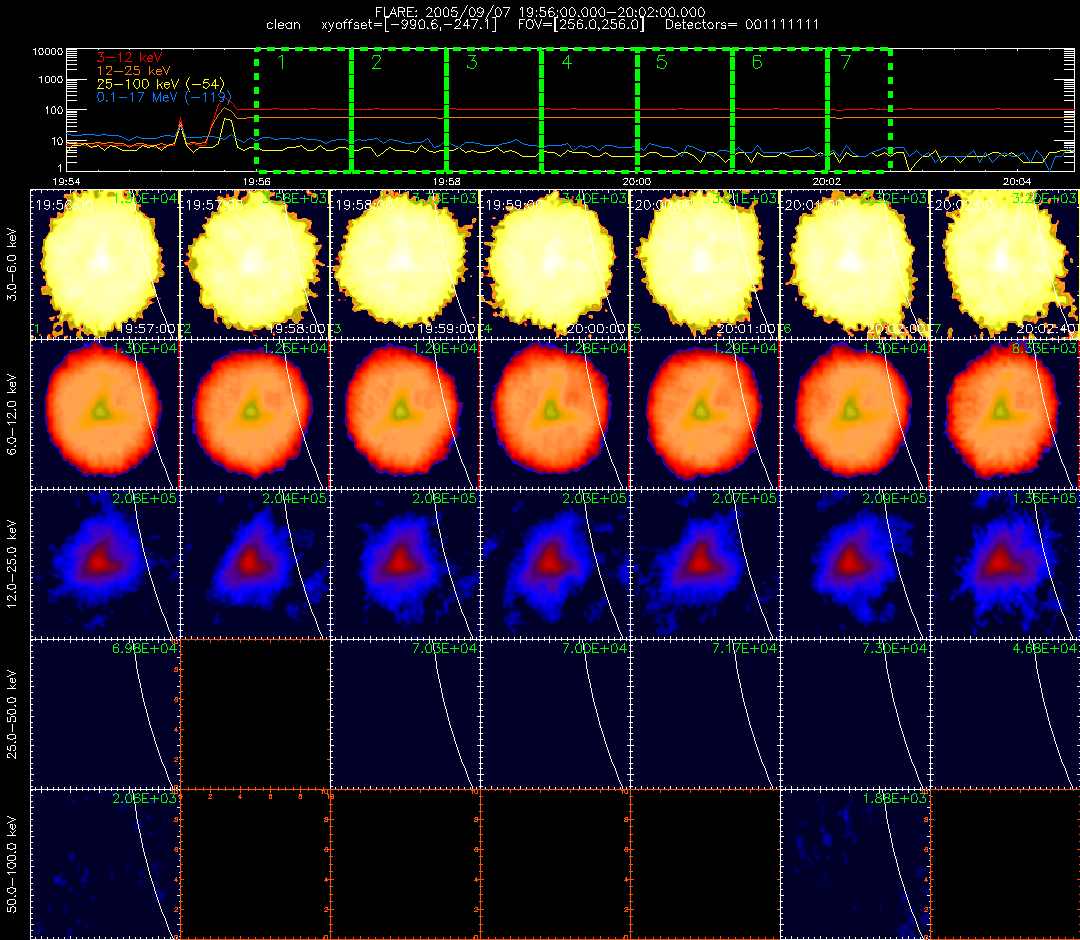Click the 'Detectors= 001111111' header text
This screenshot has height=940, width=1080.
tap(742, 25)
